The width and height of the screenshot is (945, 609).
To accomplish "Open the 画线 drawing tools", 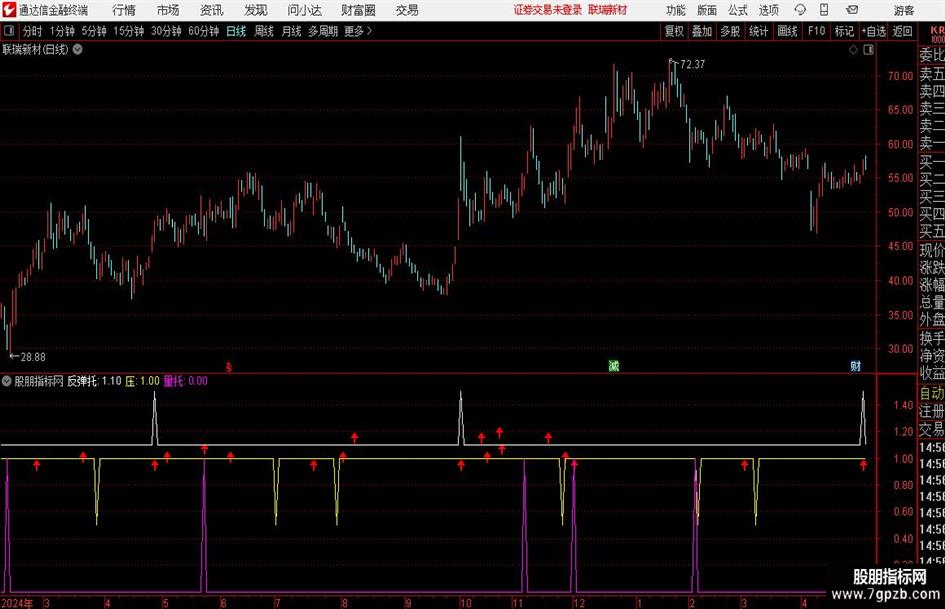I will pyautogui.click(x=787, y=31).
